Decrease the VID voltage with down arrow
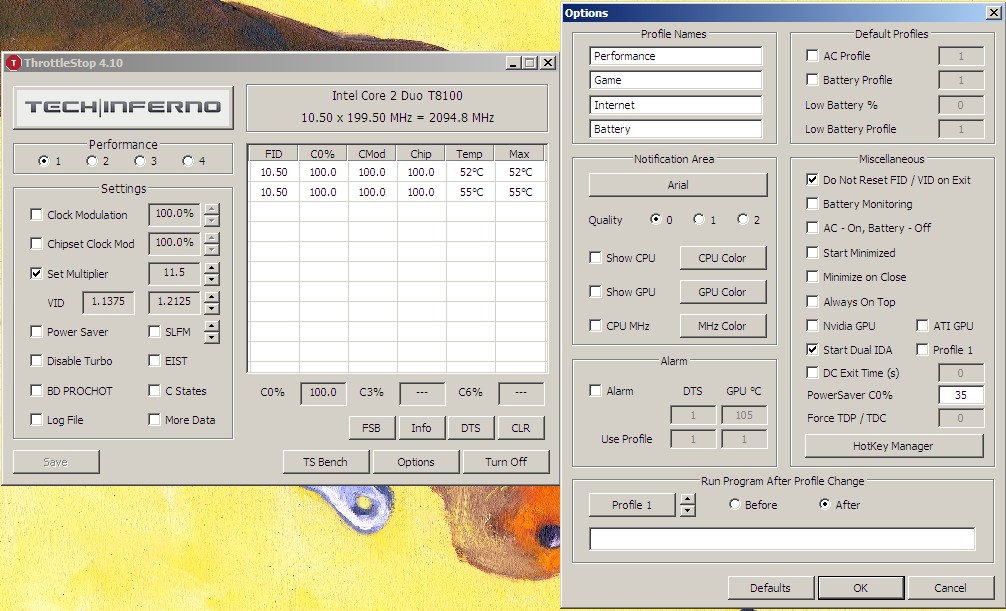 point(212,308)
